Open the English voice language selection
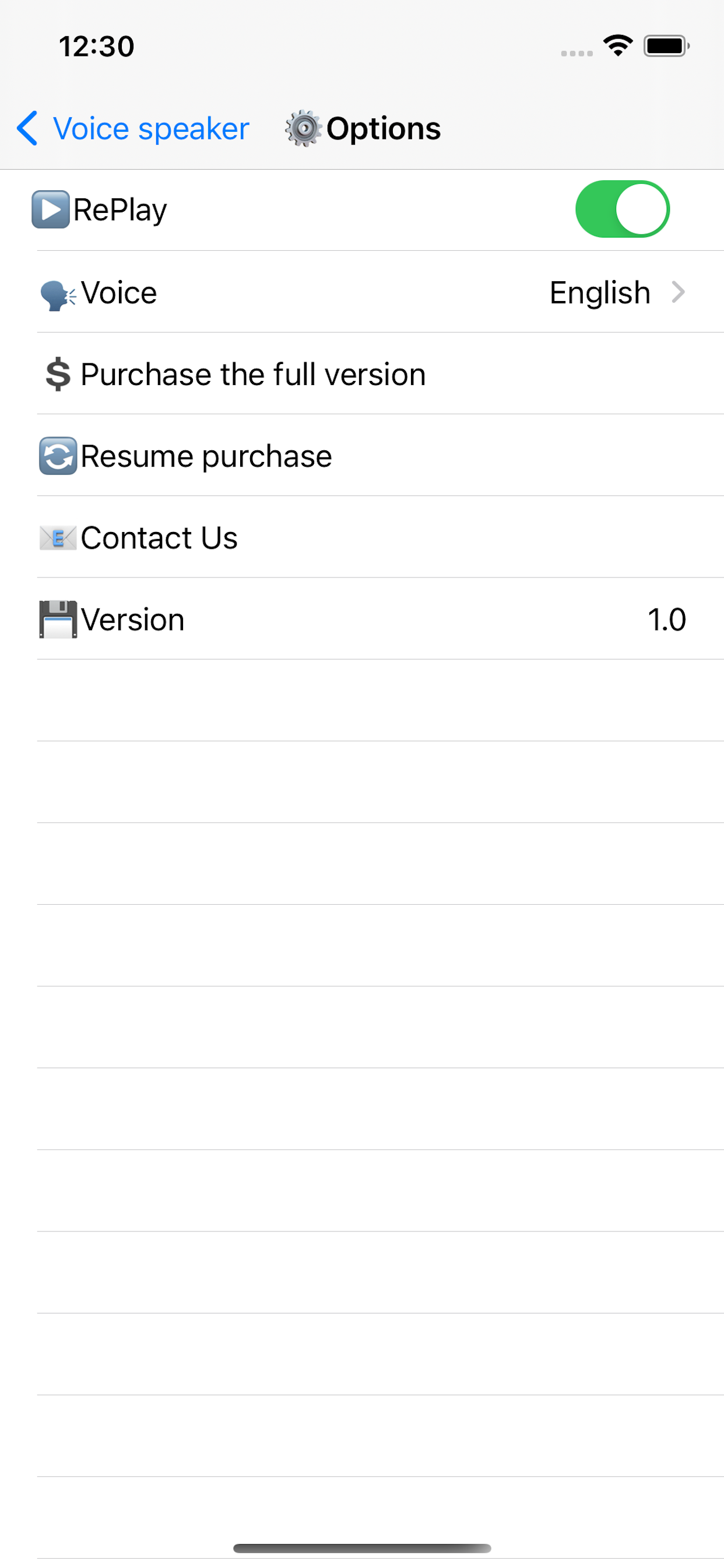The width and height of the screenshot is (724, 1568). pyautogui.click(x=600, y=293)
